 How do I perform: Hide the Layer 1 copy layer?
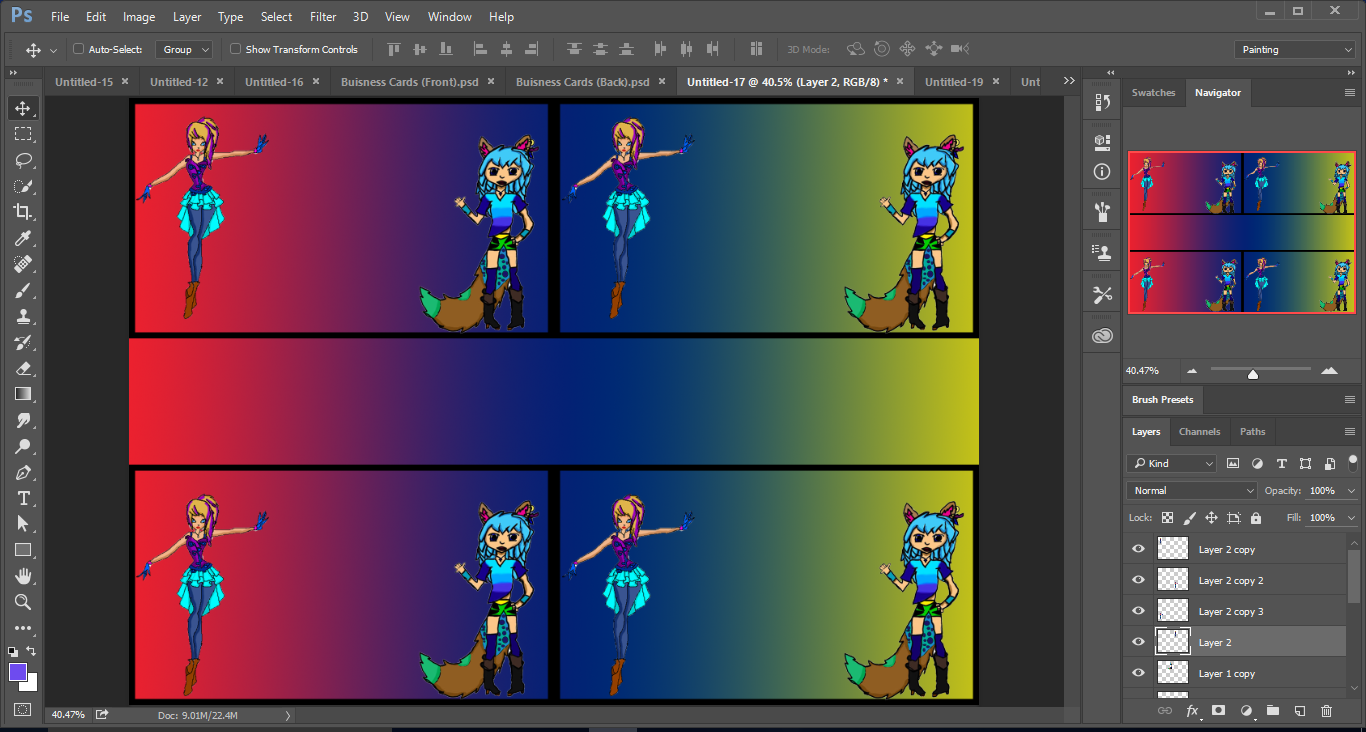click(1138, 673)
